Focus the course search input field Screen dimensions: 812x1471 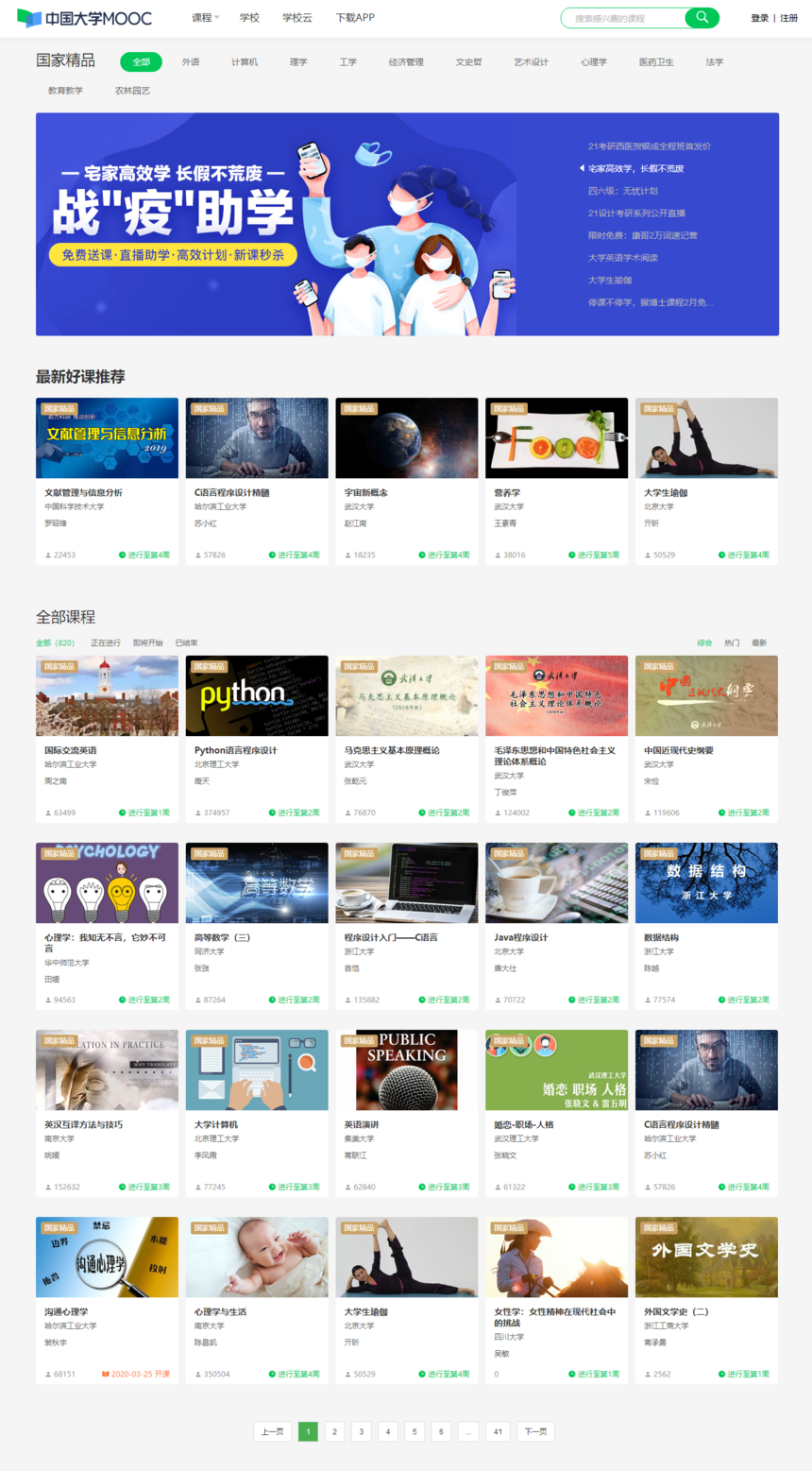pyautogui.click(x=623, y=18)
